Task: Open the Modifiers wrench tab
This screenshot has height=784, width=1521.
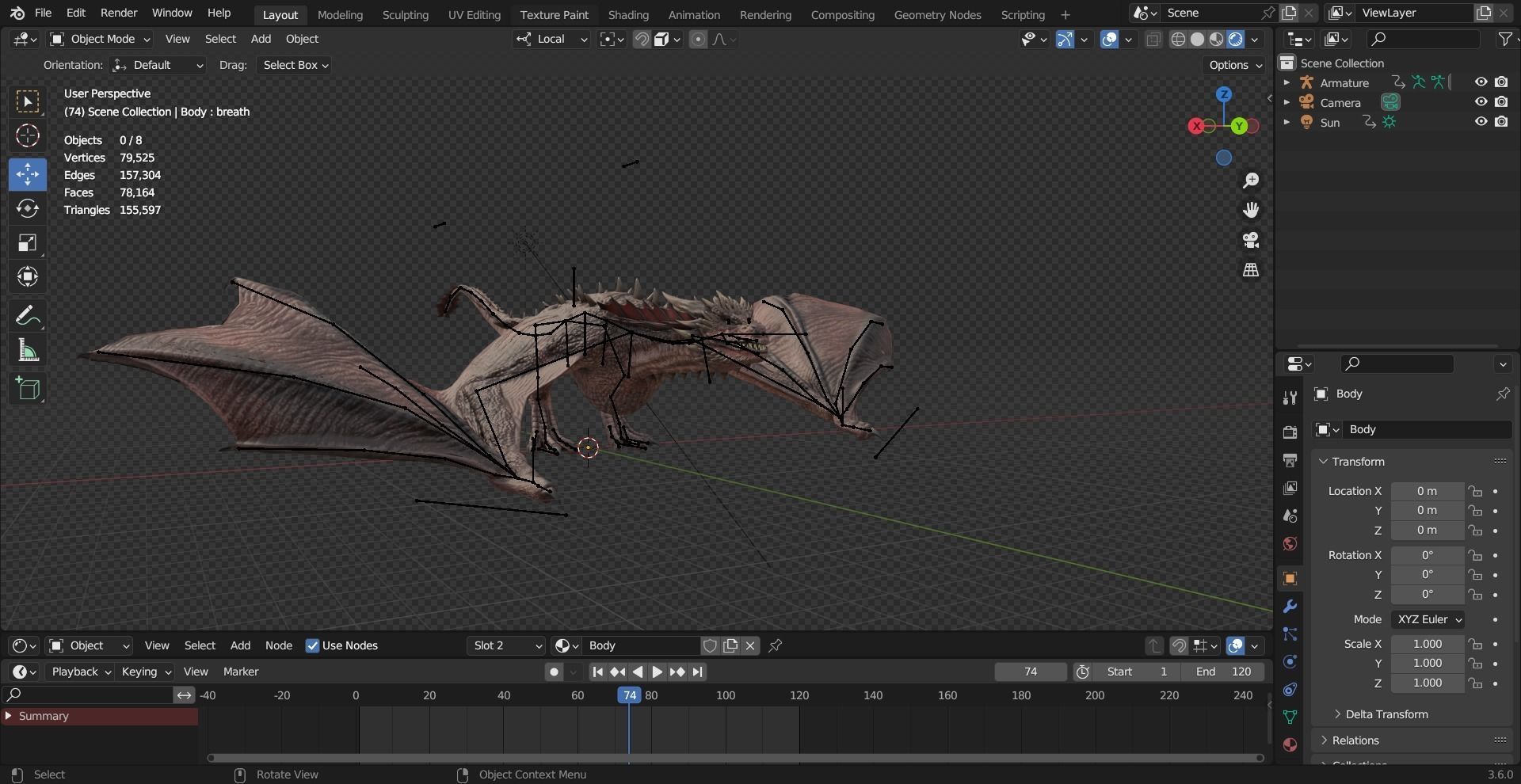Action: (1290, 607)
